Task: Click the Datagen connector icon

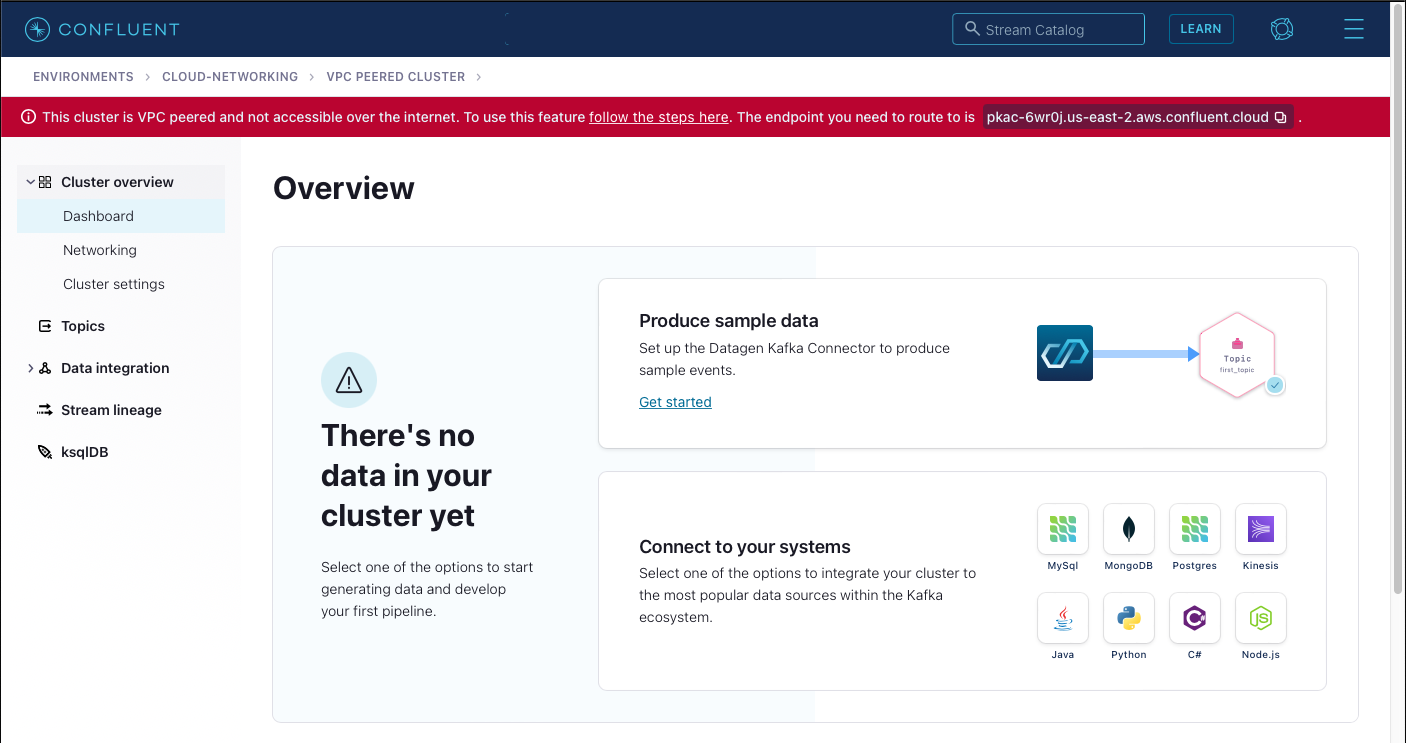Action: point(1065,353)
